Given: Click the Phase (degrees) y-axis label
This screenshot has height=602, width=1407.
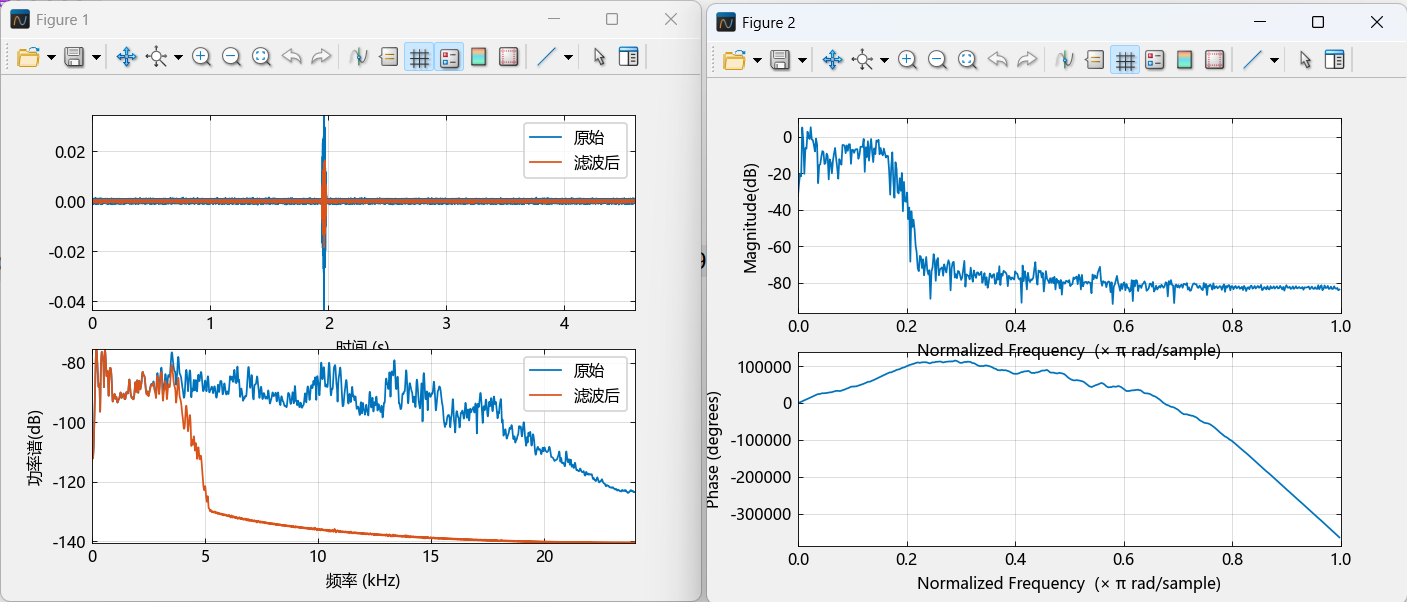Looking at the screenshot, I should point(713,448).
